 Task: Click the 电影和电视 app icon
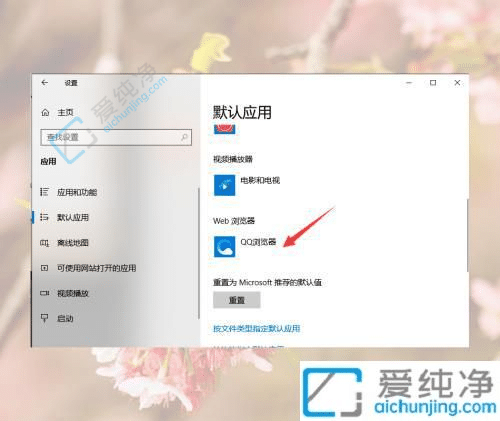tap(224, 185)
